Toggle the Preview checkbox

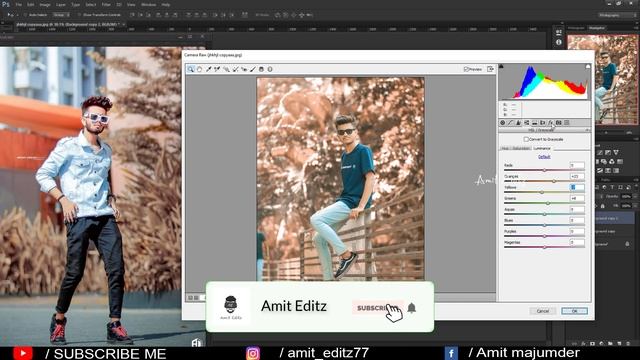[466, 69]
